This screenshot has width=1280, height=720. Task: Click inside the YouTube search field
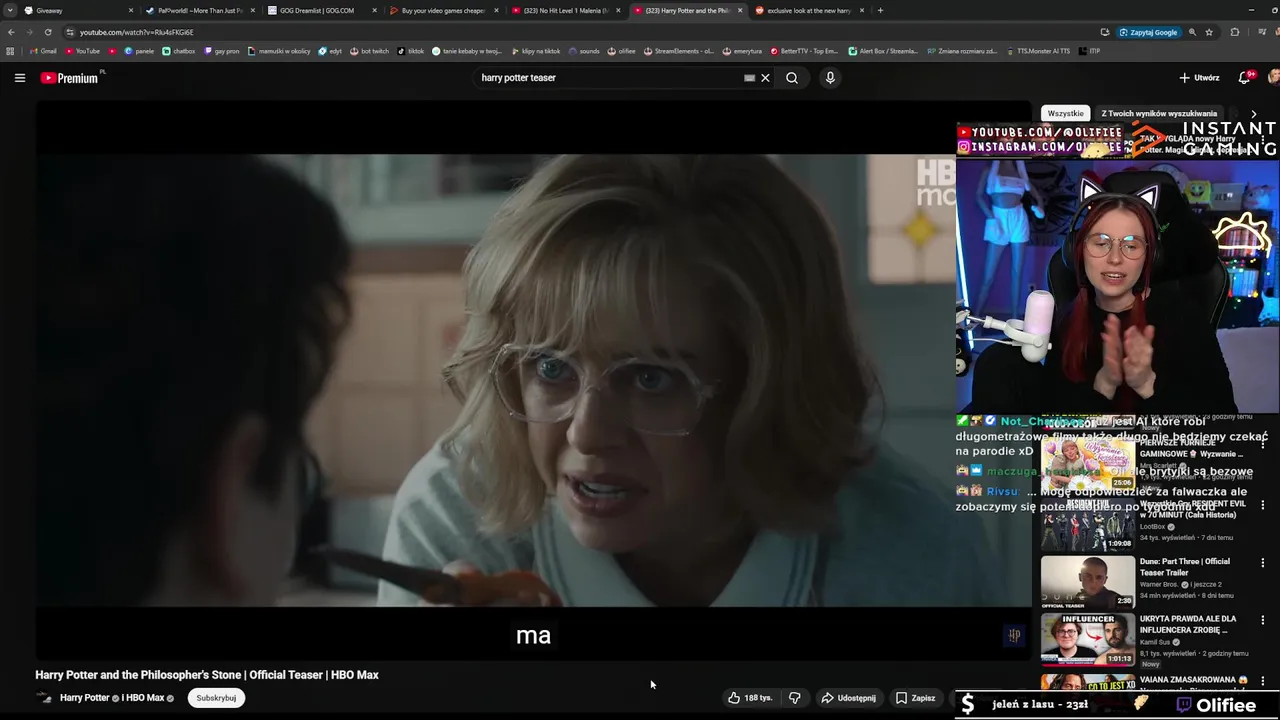pos(610,78)
